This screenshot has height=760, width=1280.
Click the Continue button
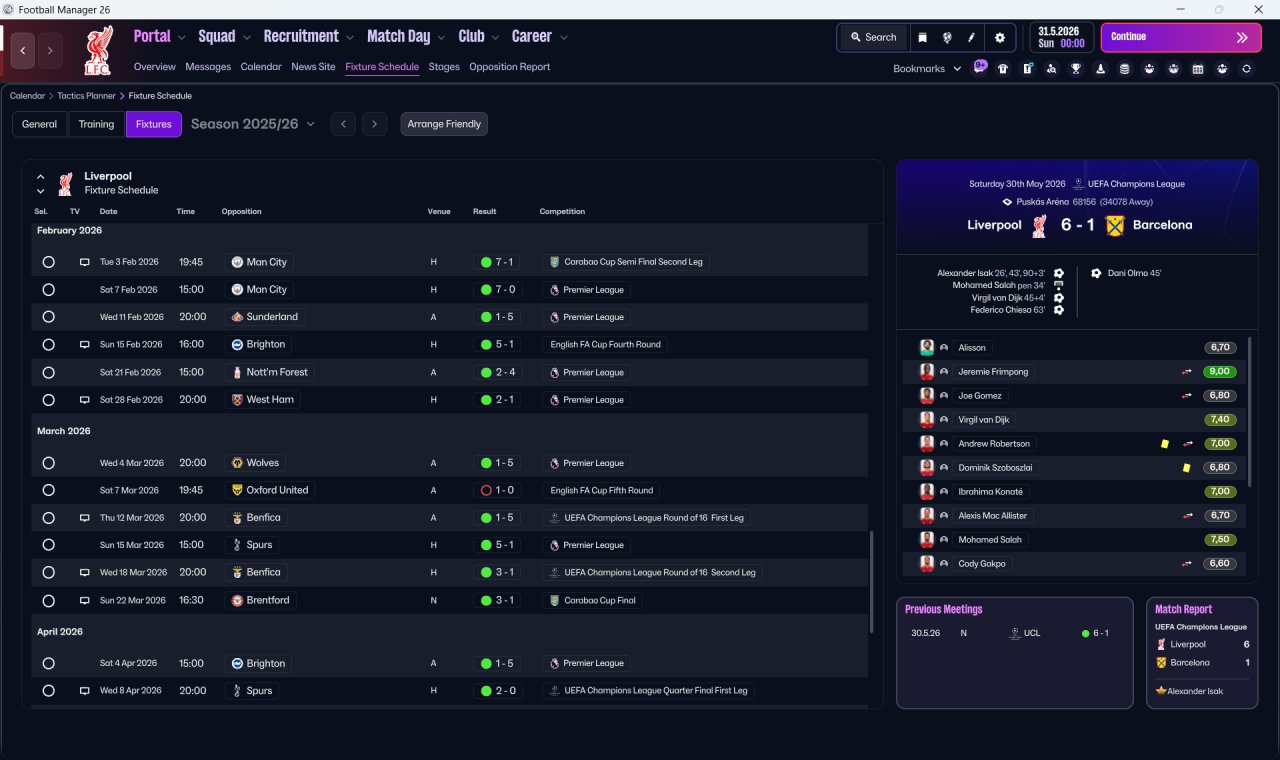[x=1181, y=37]
